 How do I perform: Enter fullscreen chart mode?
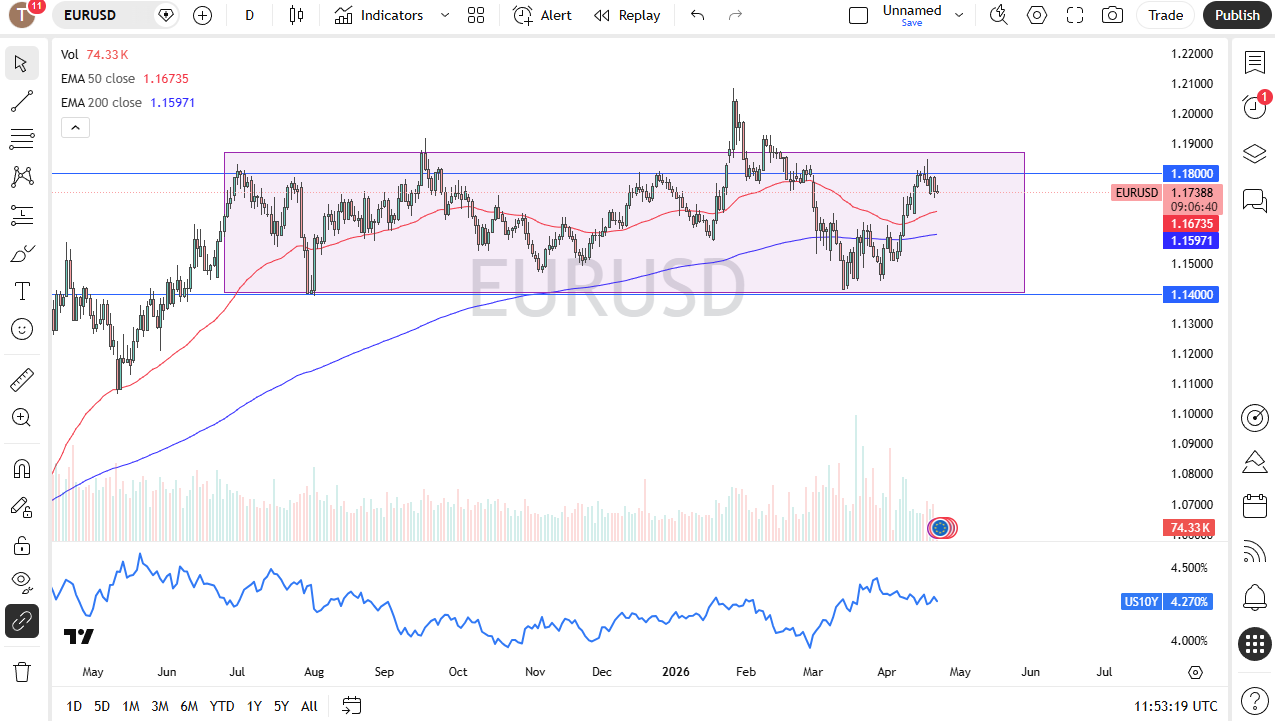click(1075, 15)
